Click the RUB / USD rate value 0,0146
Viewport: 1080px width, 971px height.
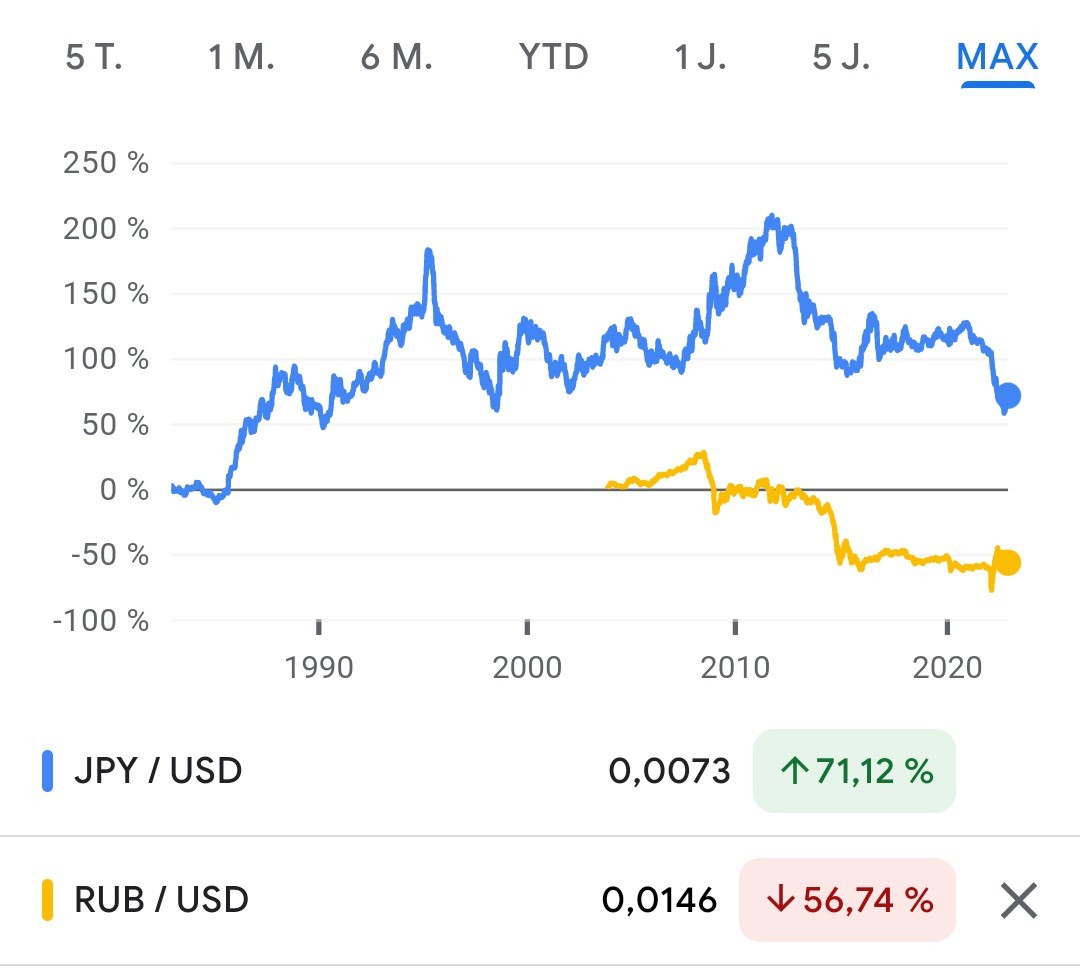659,900
